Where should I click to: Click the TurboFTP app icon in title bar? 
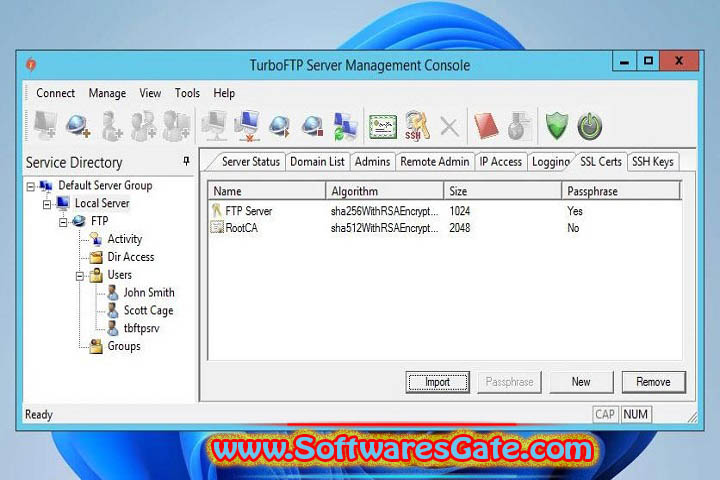point(31,64)
